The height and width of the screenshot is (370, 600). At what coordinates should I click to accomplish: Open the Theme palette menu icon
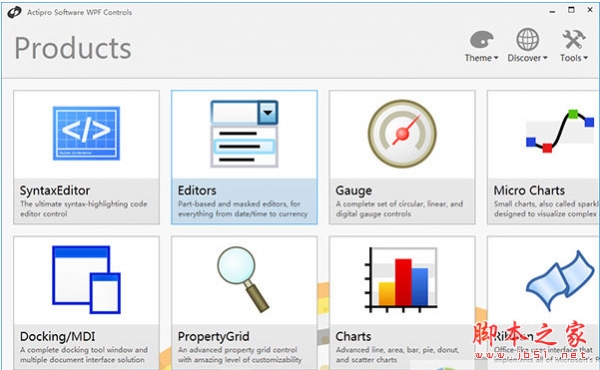[481, 39]
